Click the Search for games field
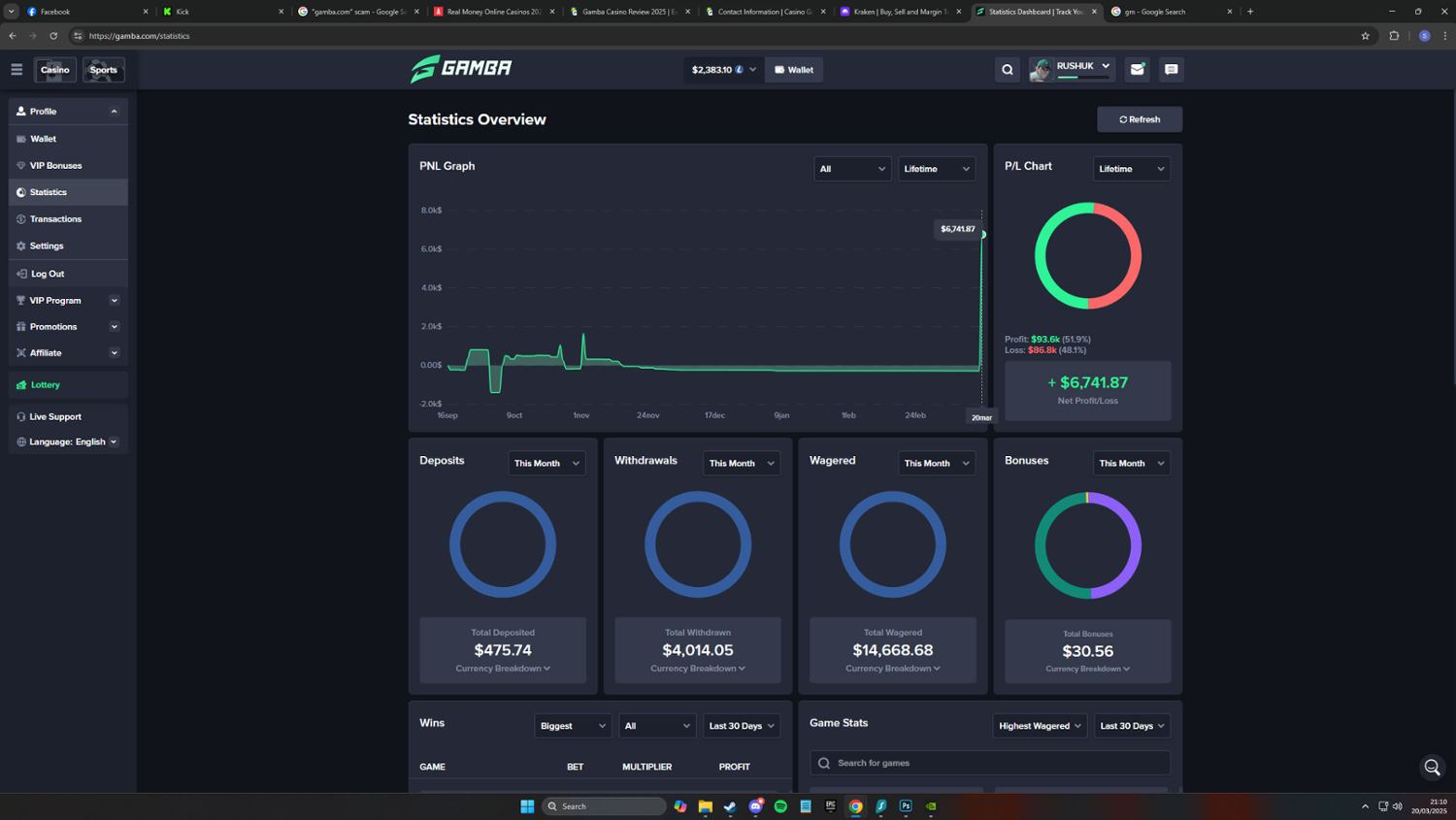 tap(990, 763)
